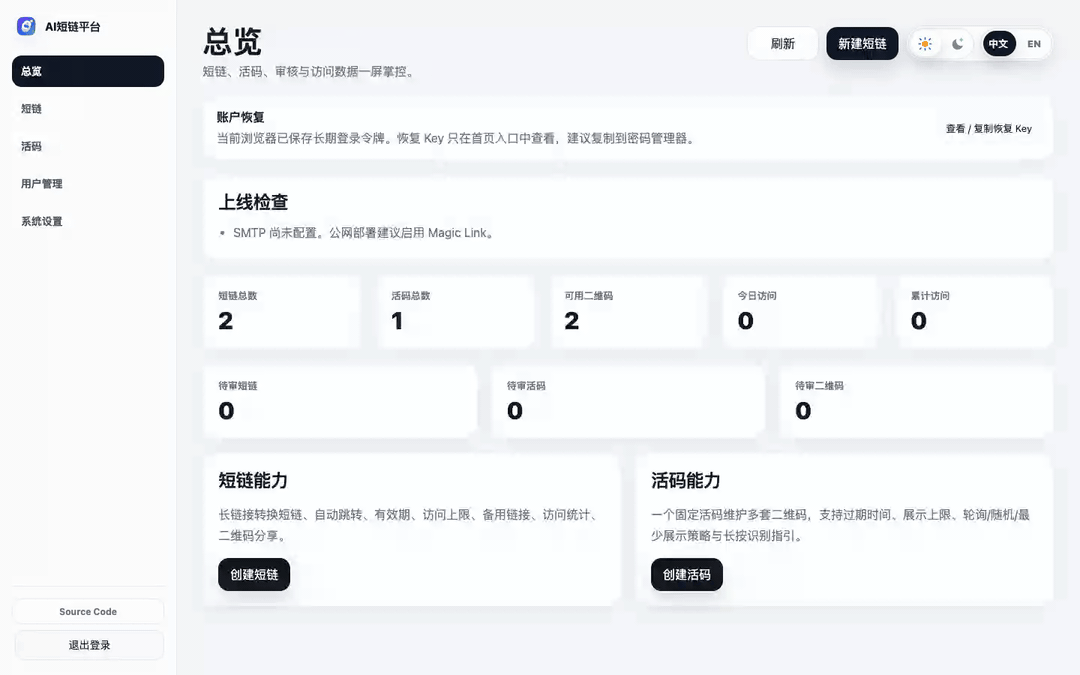Click the SMTP 尚未配置 notice text

364,233
